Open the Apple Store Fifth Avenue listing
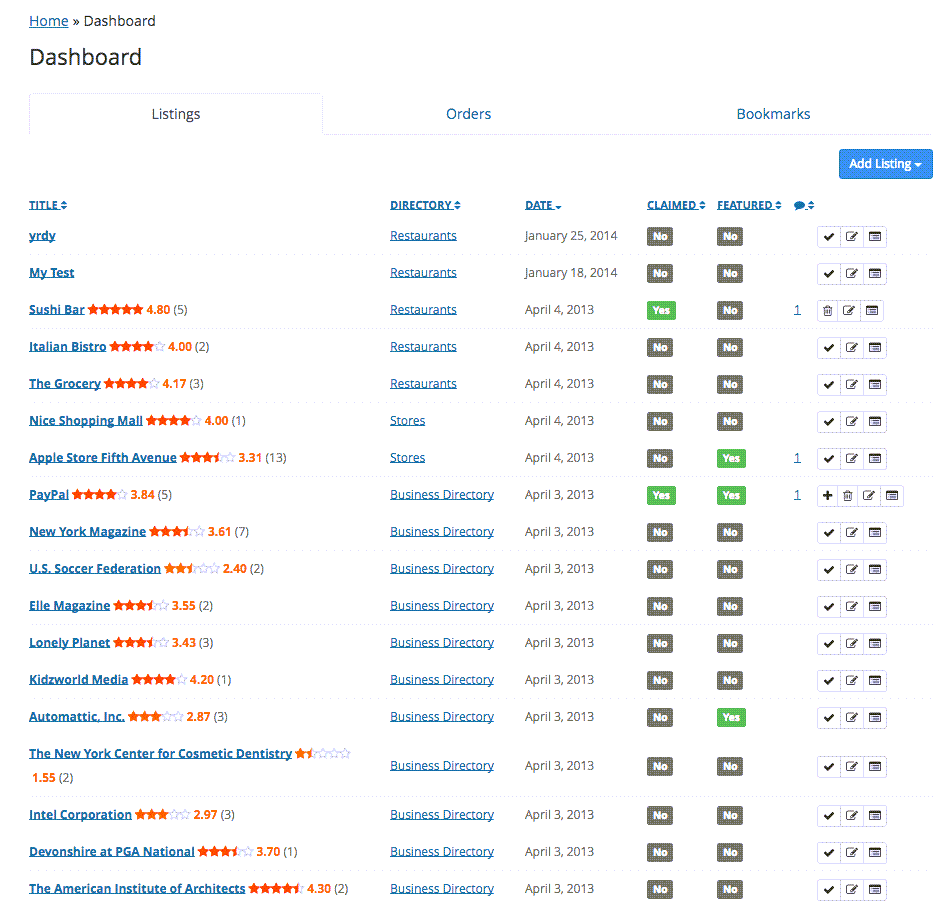The height and width of the screenshot is (920, 950). click(x=103, y=458)
